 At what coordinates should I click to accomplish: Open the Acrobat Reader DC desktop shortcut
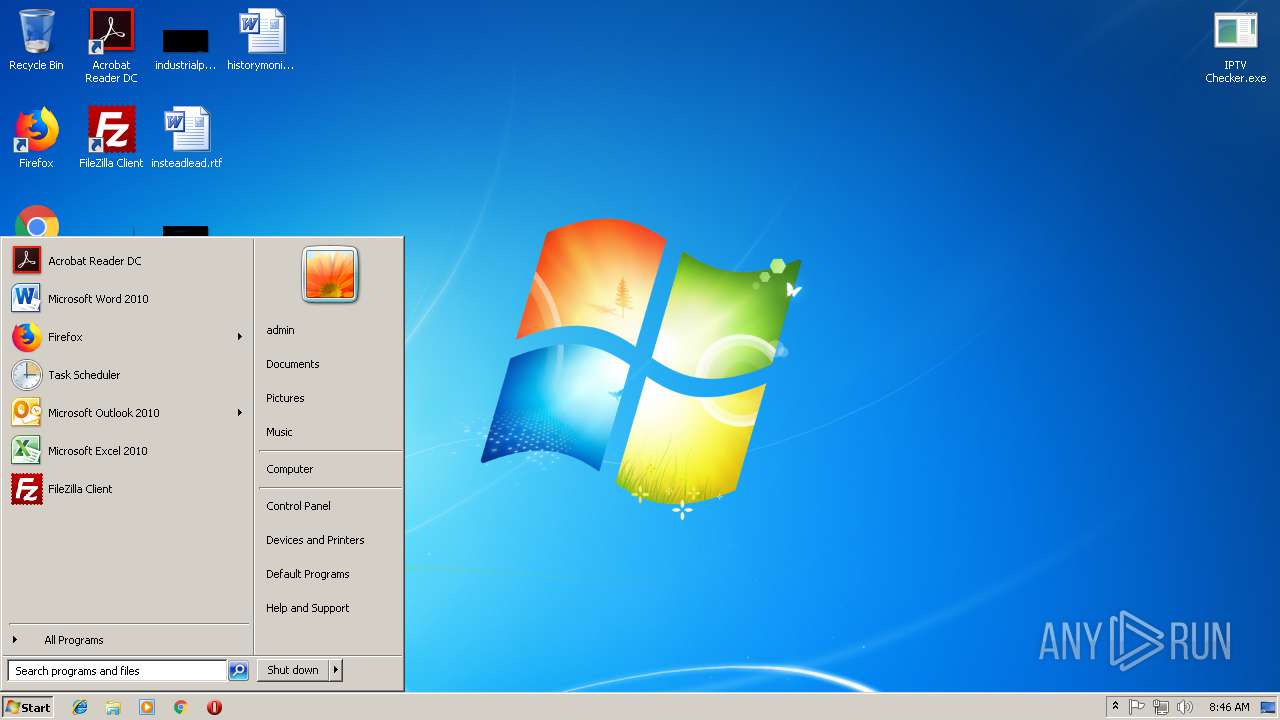coord(111,46)
